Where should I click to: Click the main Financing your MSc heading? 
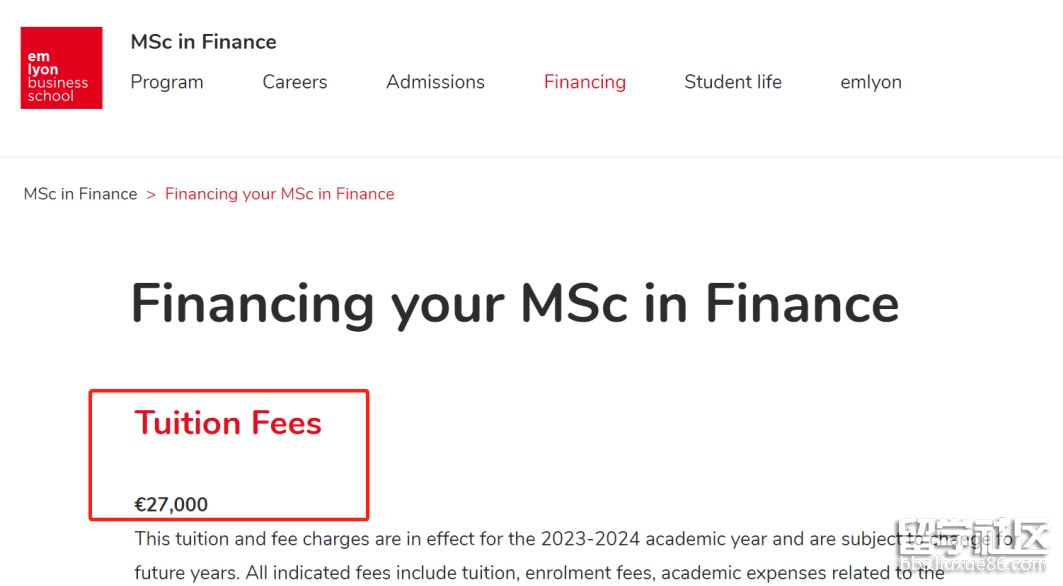point(515,303)
